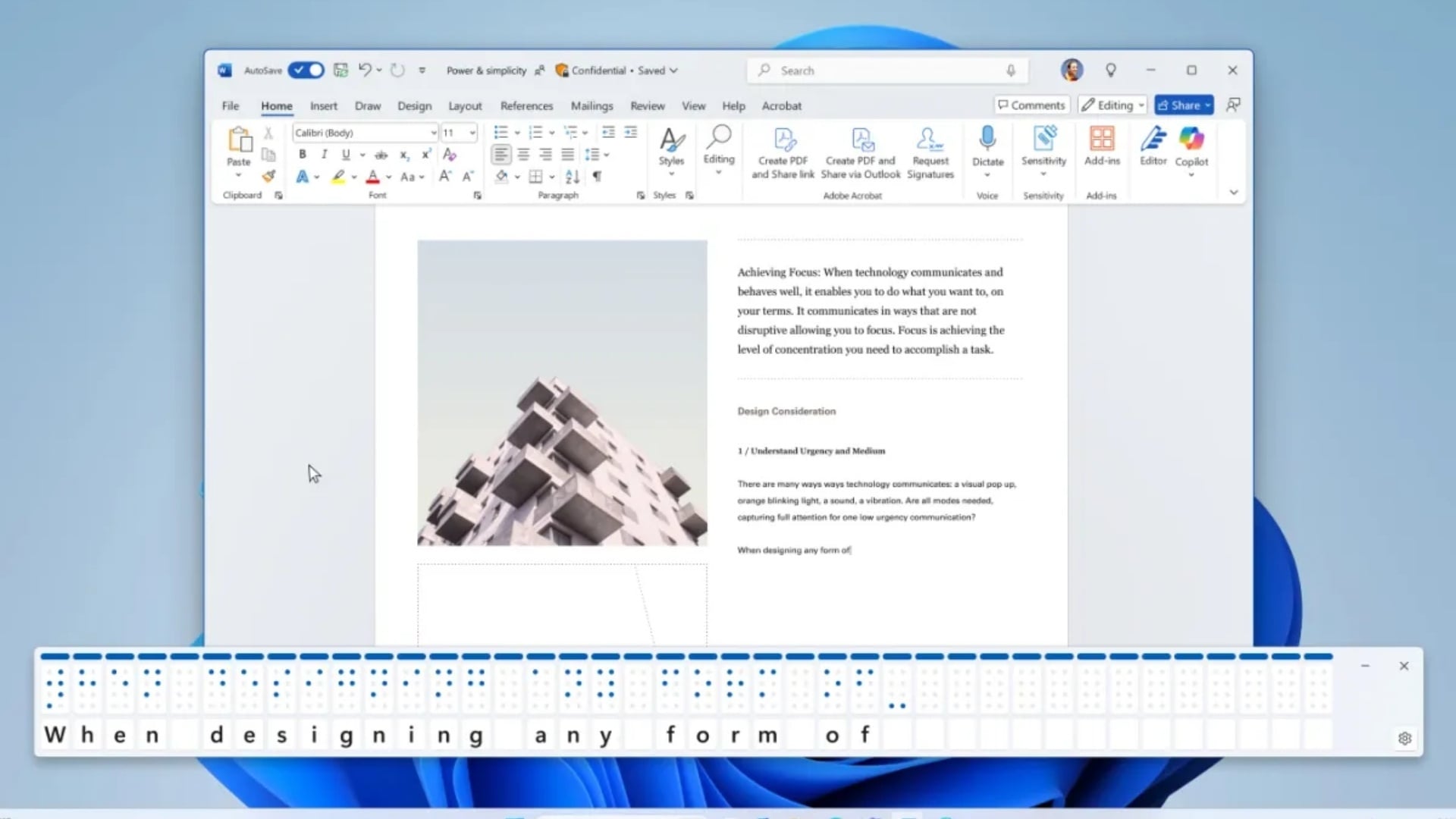Click in the Search box
Image resolution: width=1456 pixels, height=819 pixels.
(887, 71)
